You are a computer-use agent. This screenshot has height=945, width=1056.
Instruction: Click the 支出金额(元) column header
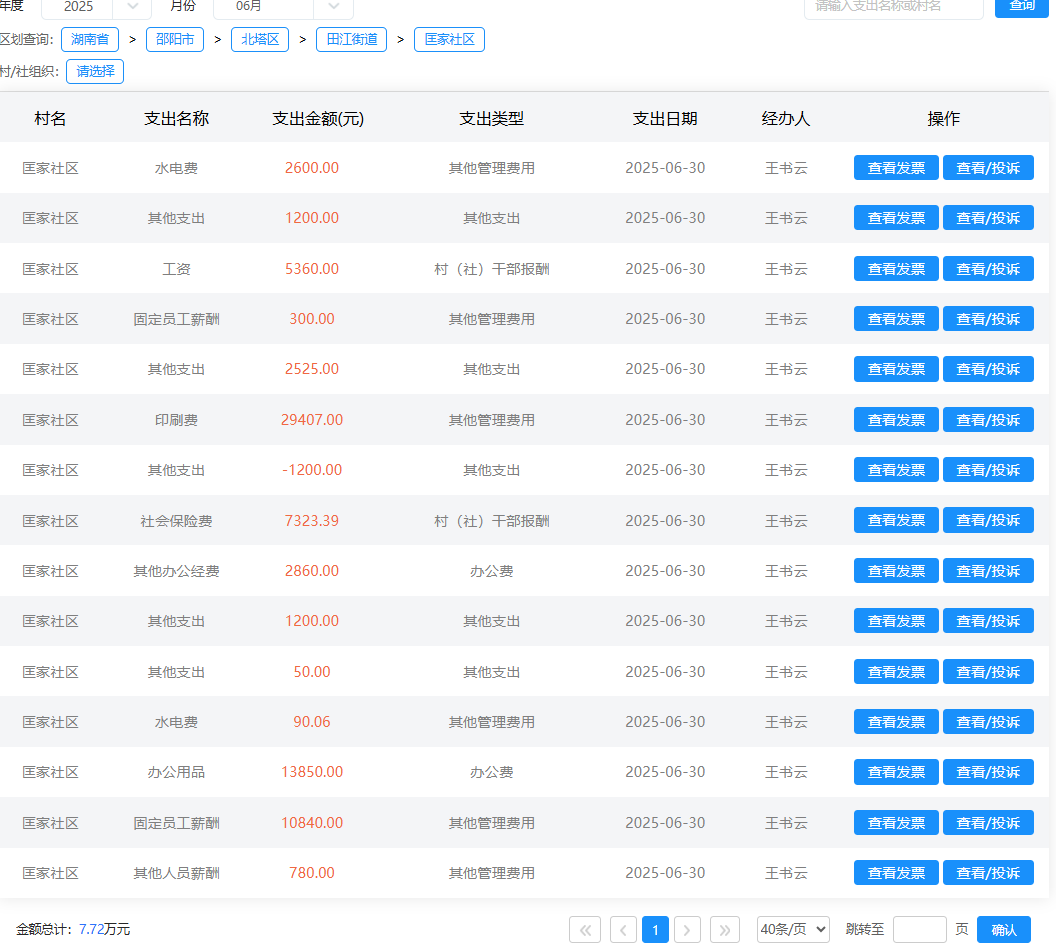click(x=318, y=119)
